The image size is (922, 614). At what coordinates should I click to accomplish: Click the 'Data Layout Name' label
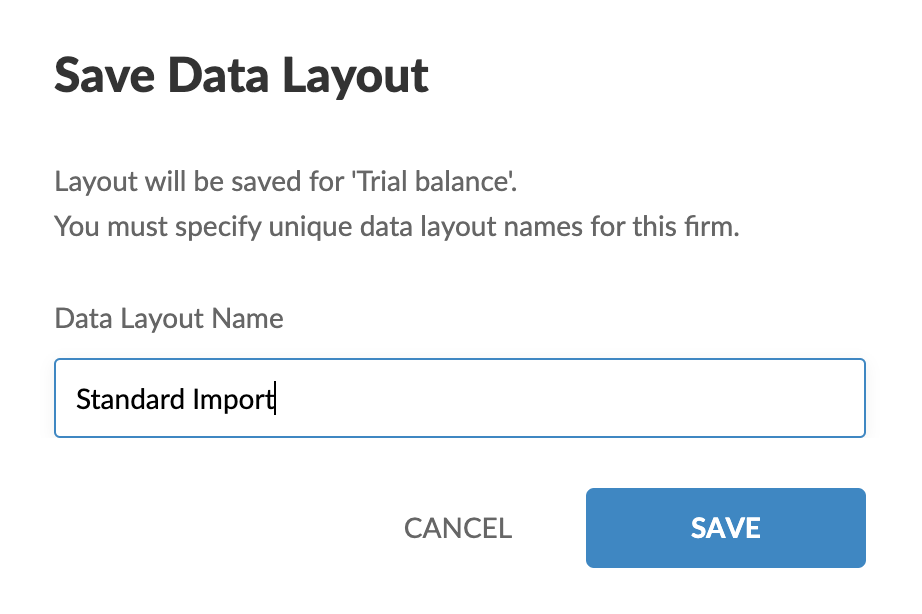click(168, 318)
